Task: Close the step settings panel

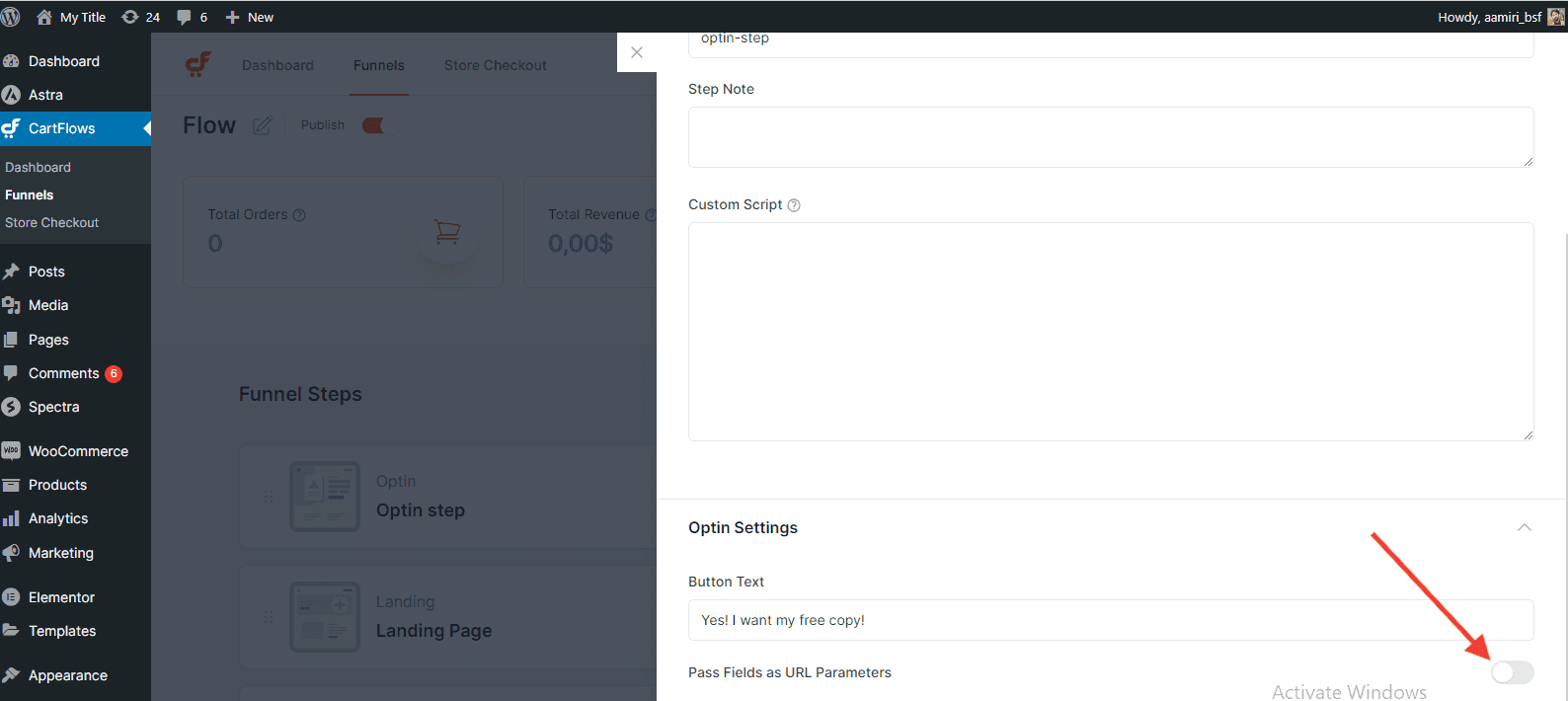Action: pos(637,52)
